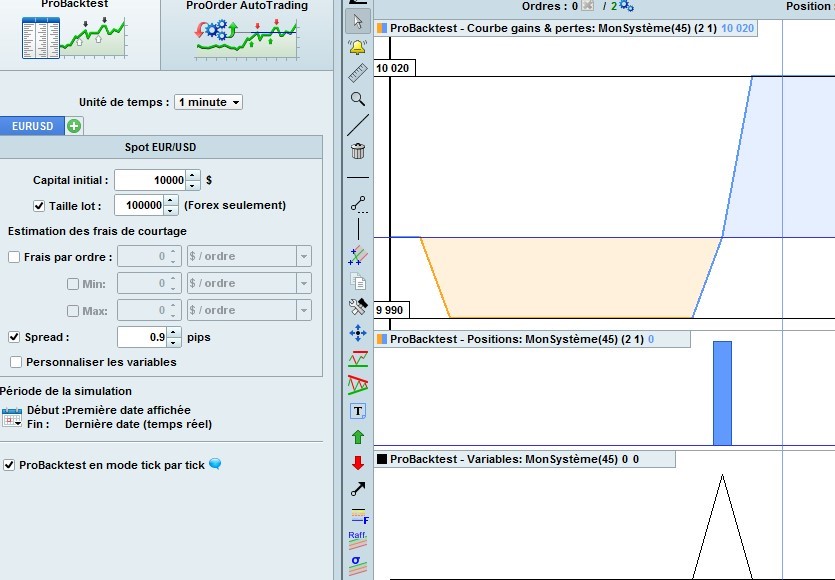Click the blue position bar in Positions chart

coord(722,393)
